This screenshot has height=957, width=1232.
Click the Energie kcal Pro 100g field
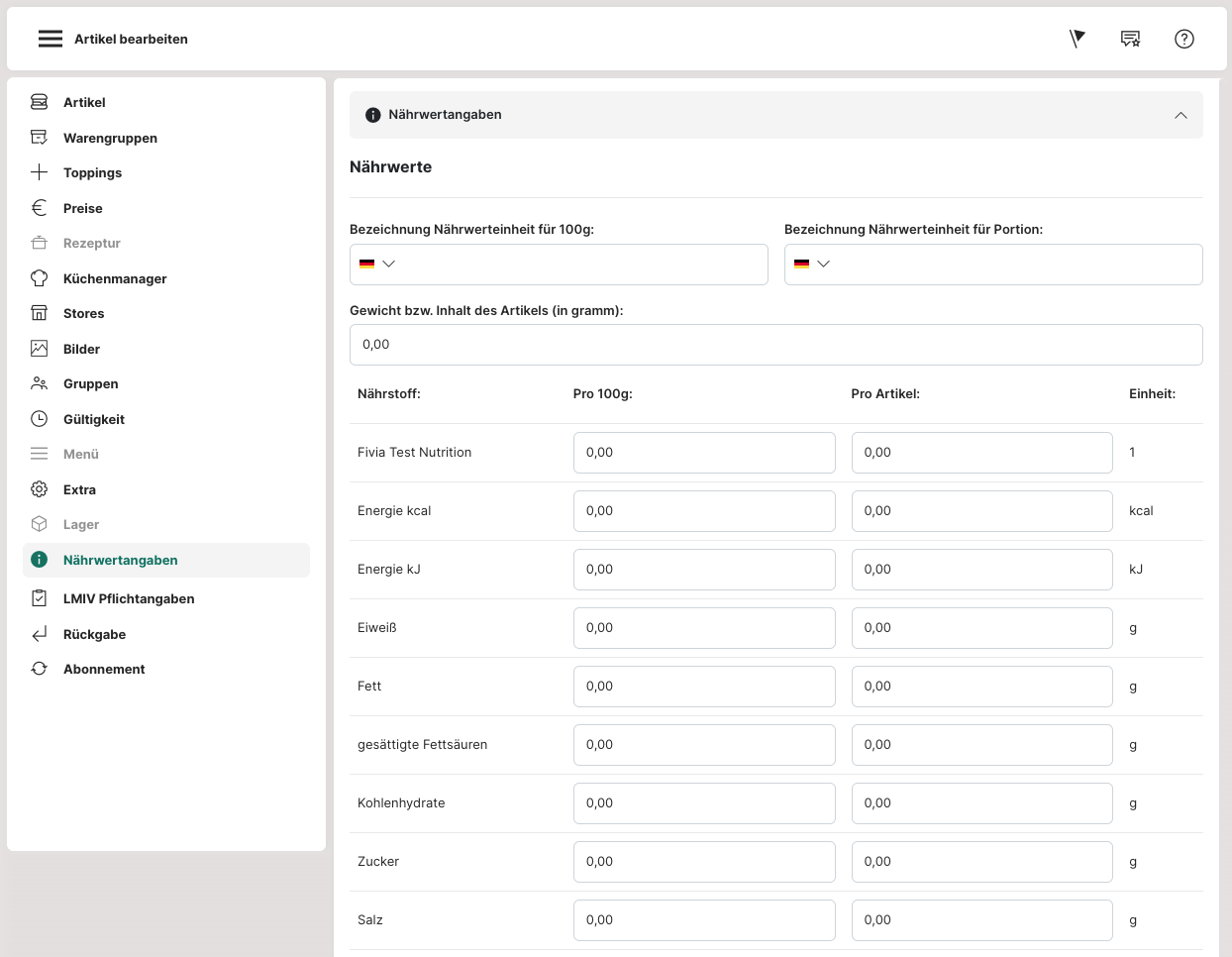pos(703,511)
